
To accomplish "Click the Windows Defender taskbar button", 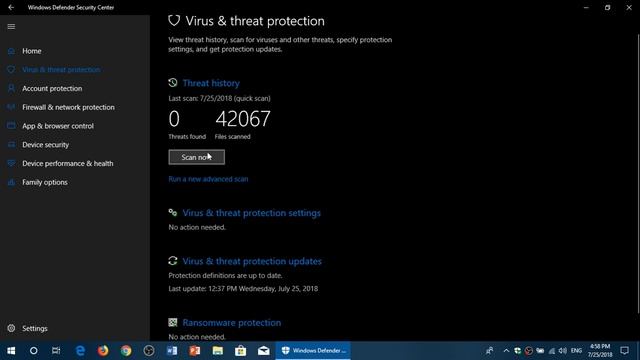I will (313, 351).
